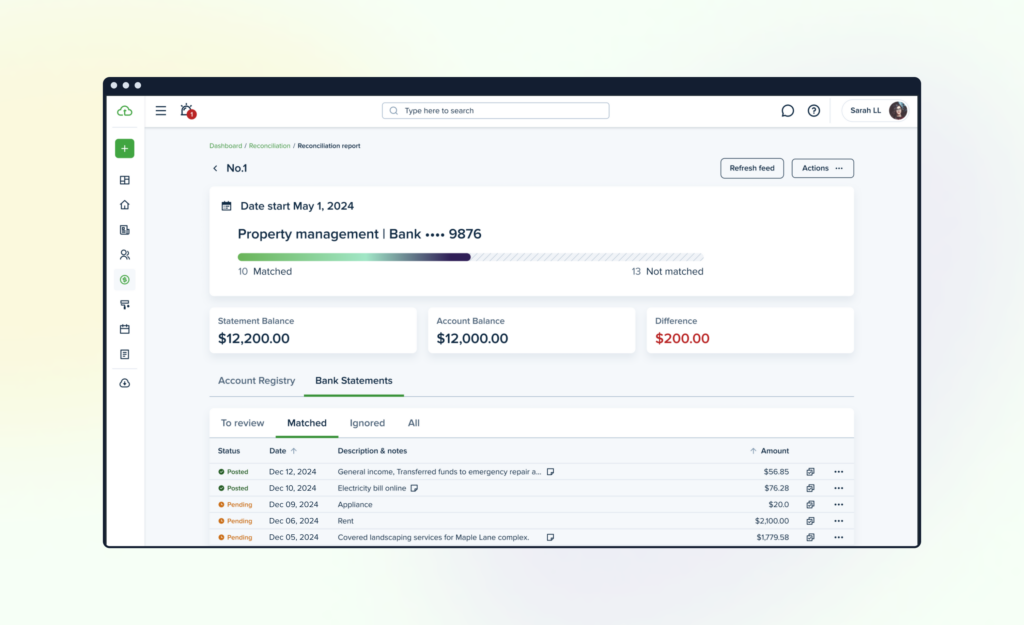Image resolution: width=1024 pixels, height=625 pixels.
Task: Click the Status column header
Action: (x=229, y=451)
